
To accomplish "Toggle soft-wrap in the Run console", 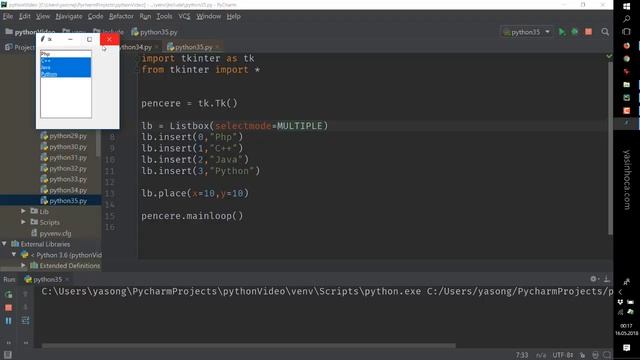I will (25, 321).
